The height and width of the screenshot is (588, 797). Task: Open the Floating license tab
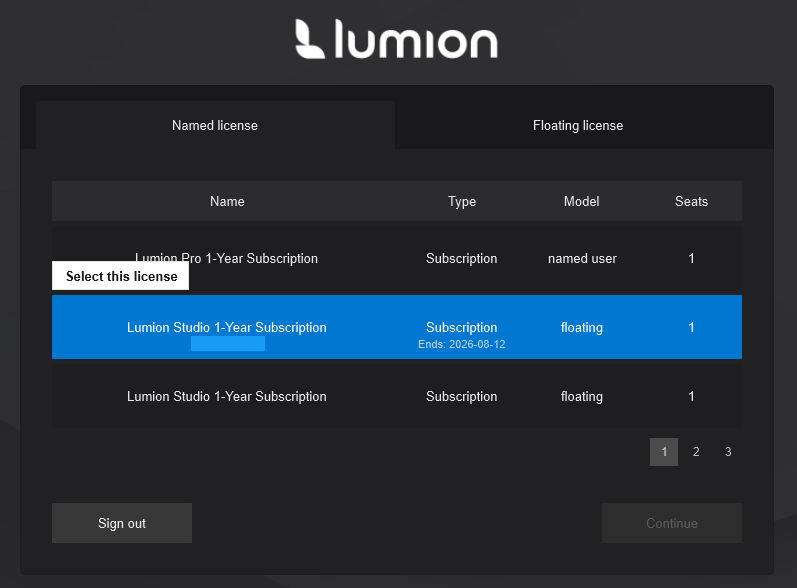pos(577,126)
